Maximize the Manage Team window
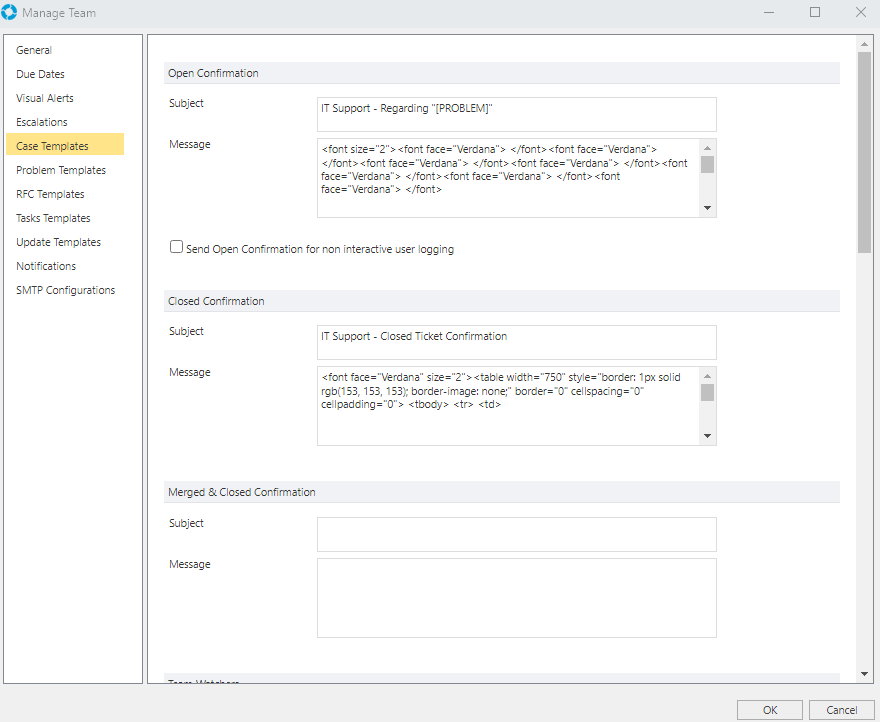880x722 pixels. [815, 12]
